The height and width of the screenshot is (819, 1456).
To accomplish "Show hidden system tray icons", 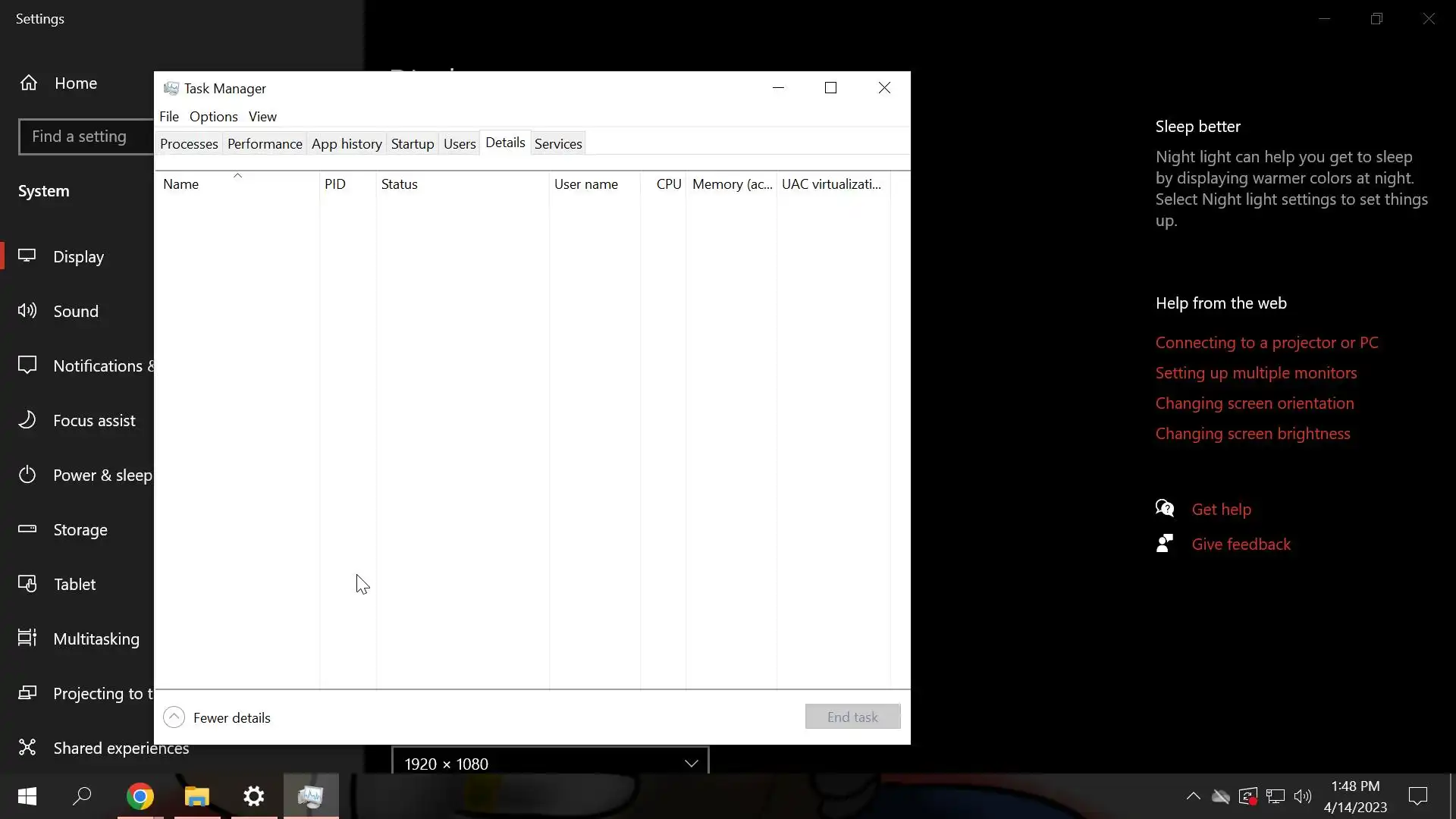I will (x=1193, y=795).
